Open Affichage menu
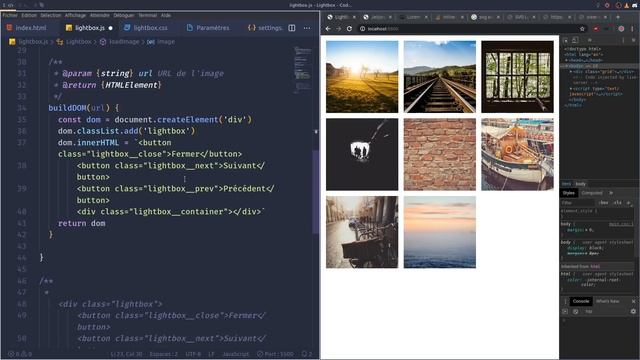640x360 pixels. coord(76,15)
